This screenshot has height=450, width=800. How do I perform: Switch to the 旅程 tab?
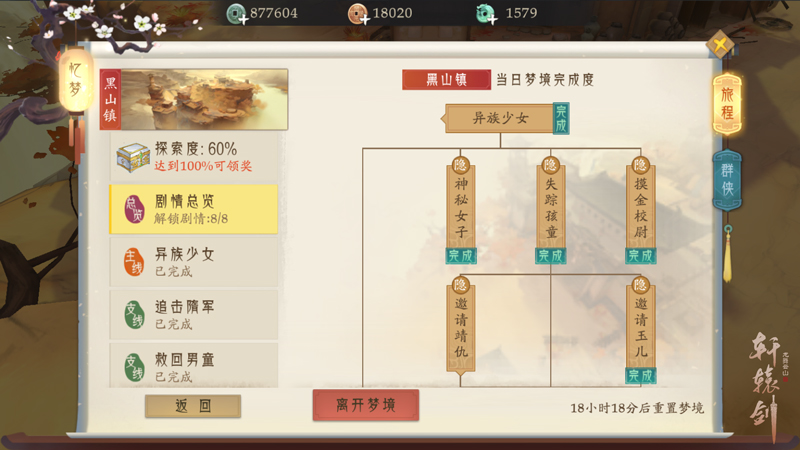[727, 104]
